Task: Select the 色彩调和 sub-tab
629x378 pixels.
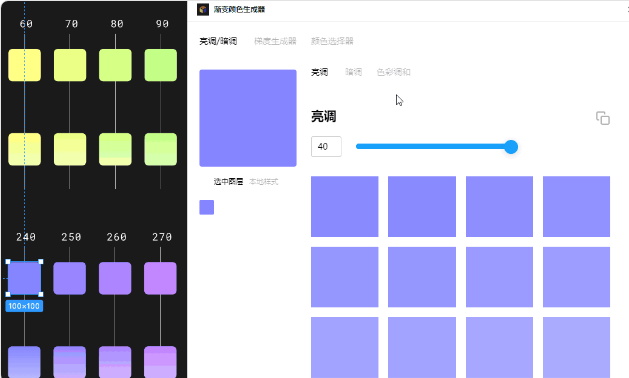Action: click(394, 72)
